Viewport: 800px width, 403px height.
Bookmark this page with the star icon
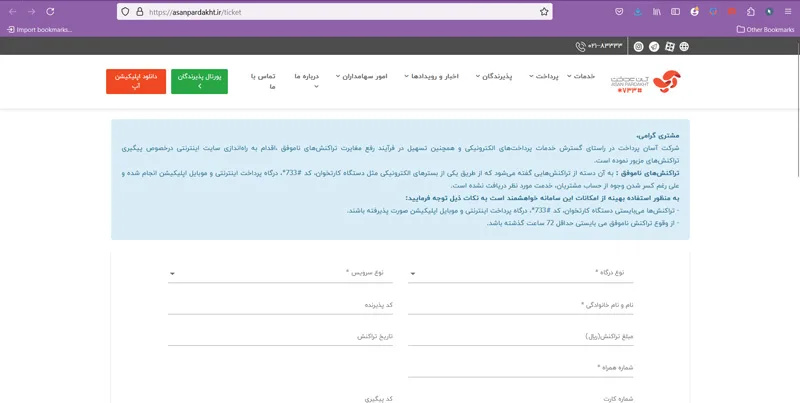point(544,12)
